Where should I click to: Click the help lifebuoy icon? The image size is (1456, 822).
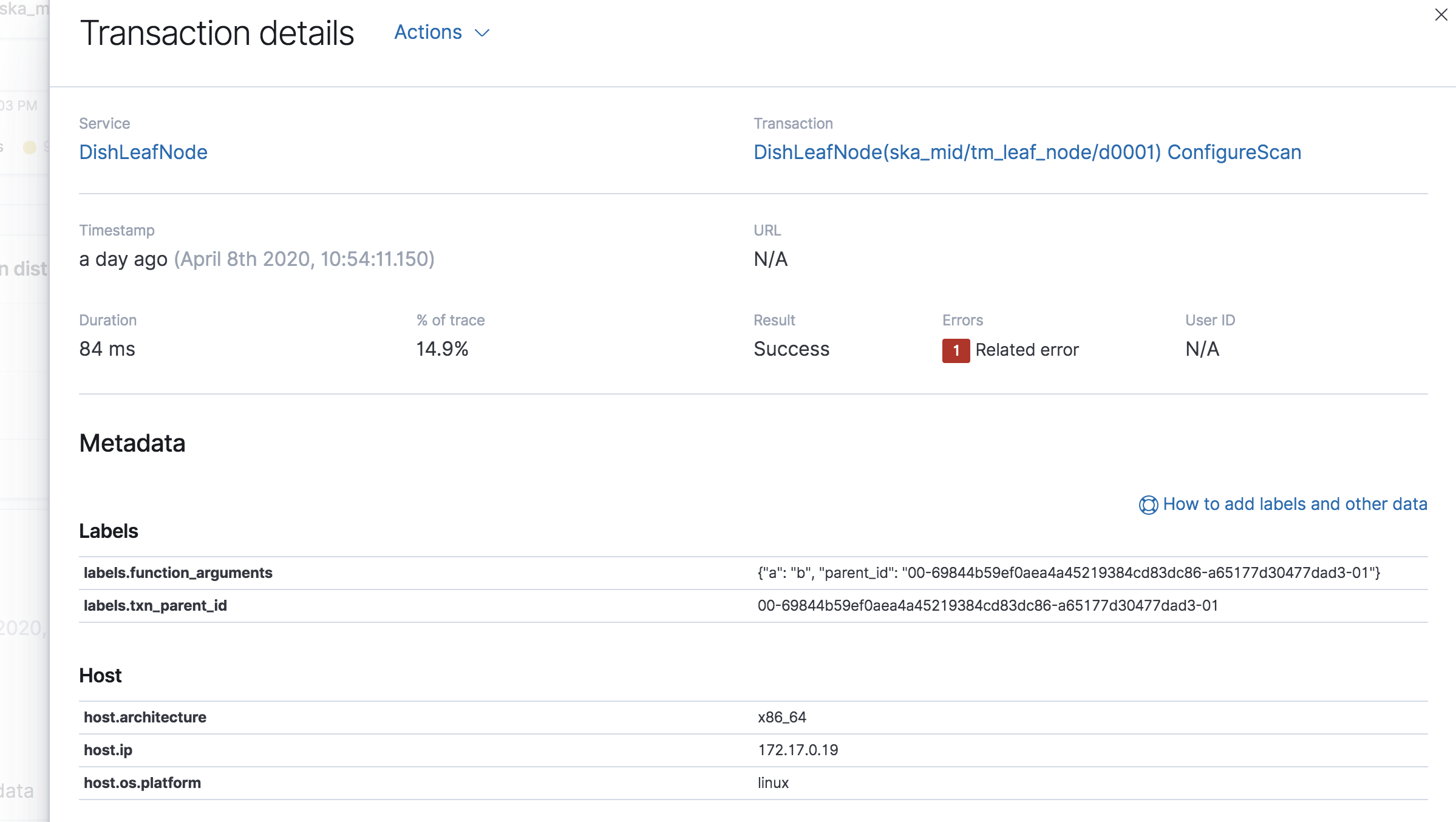tap(1148, 504)
